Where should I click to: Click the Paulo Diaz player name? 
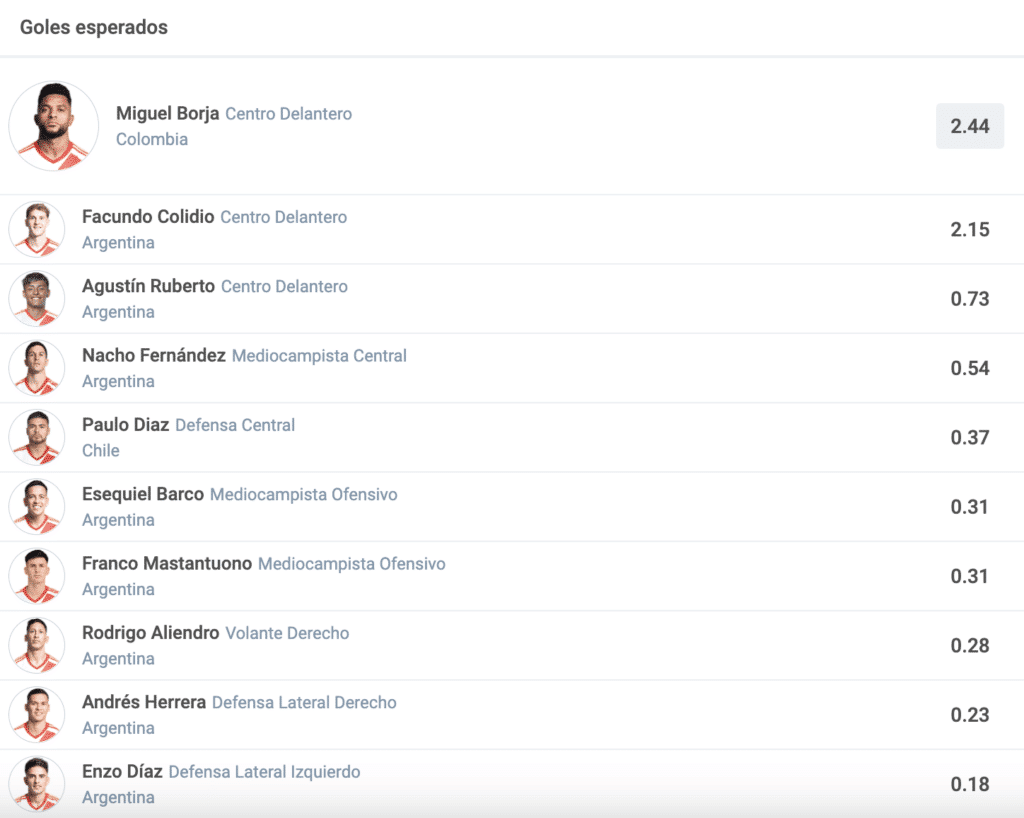126,425
